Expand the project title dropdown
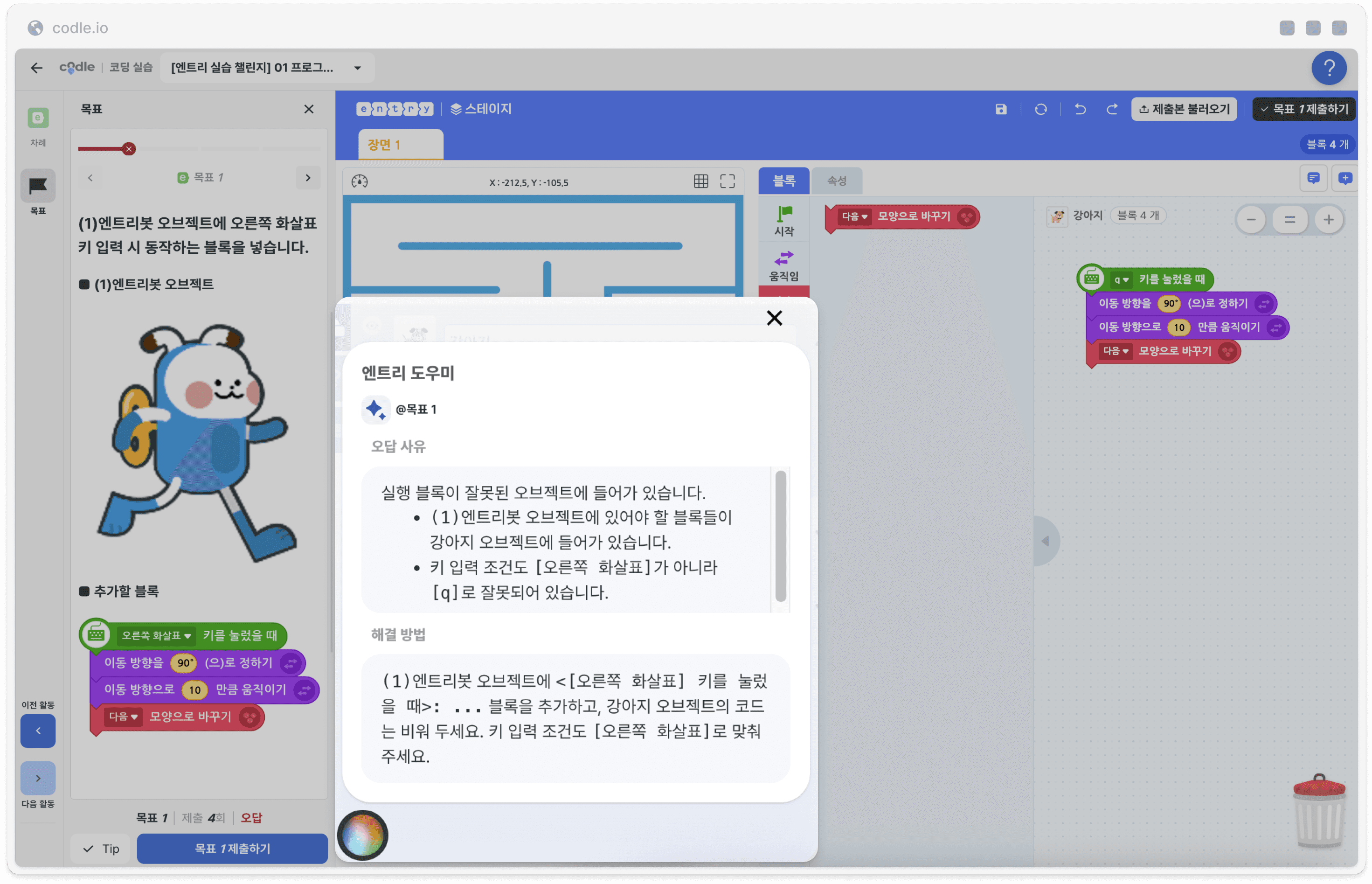This screenshot has width=1372, height=884. coord(358,68)
